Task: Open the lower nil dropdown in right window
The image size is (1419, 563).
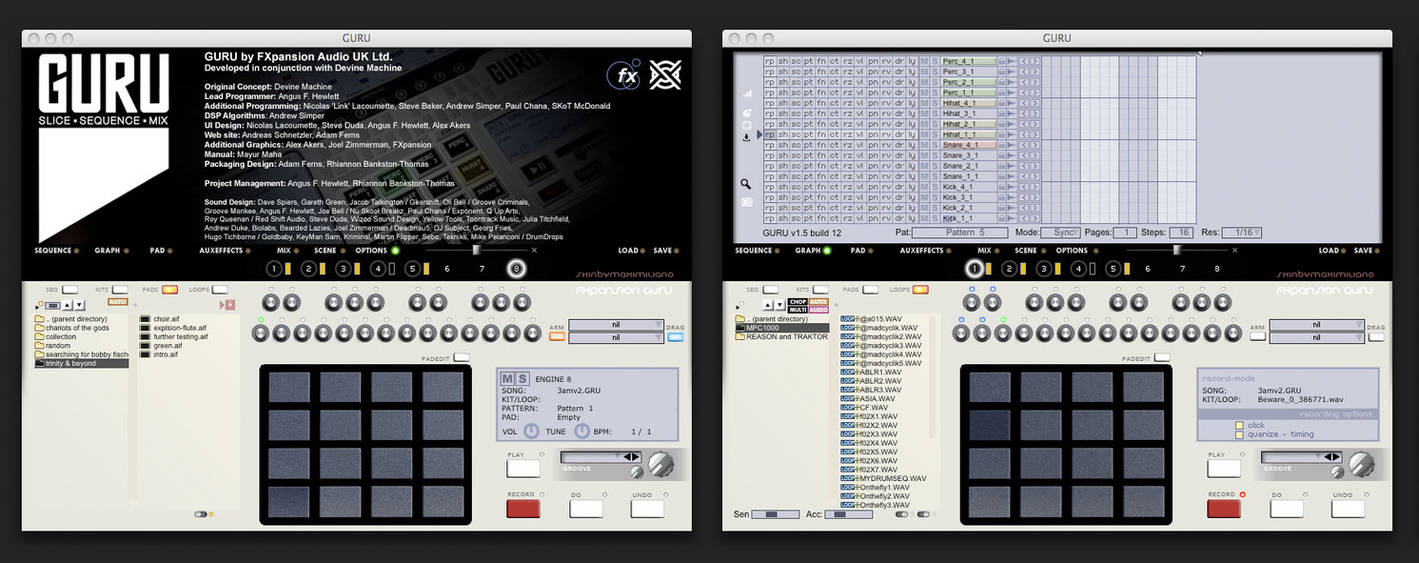Action: click(1316, 338)
